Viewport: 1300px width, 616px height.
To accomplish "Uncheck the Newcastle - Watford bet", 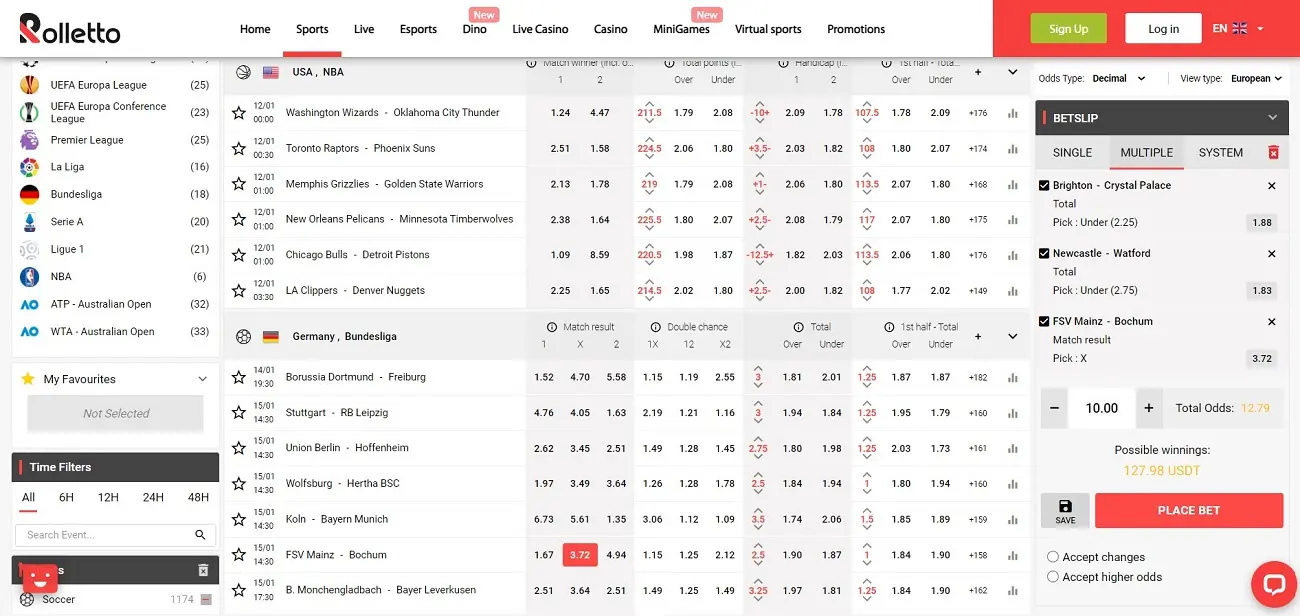I will tap(1044, 253).
